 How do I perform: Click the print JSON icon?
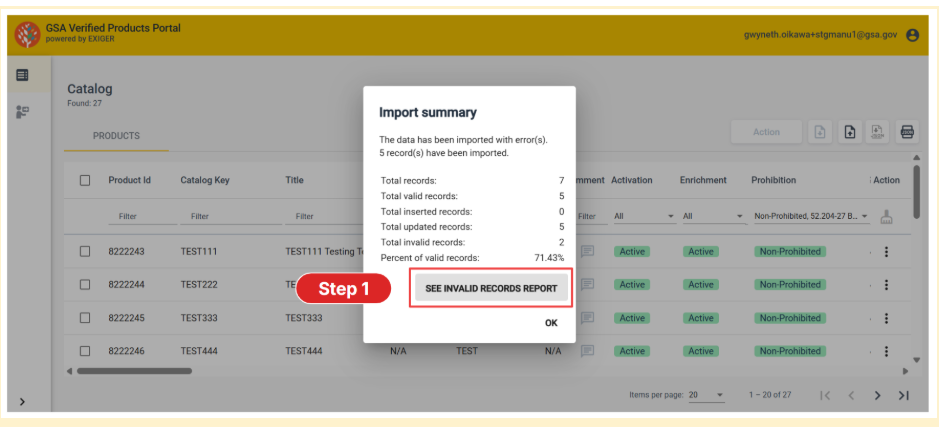tap(907, 132)
